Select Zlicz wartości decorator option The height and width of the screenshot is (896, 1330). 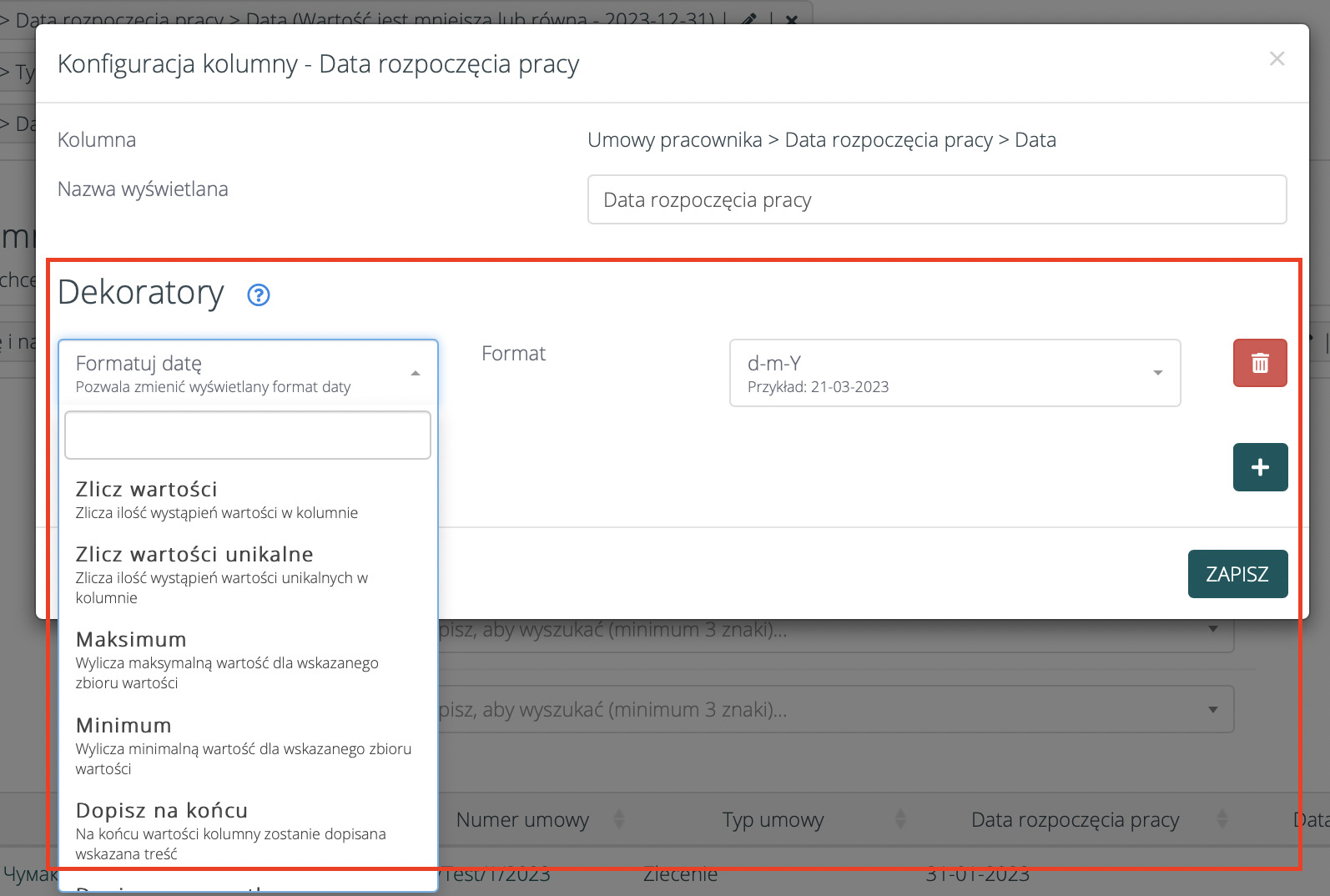pos(217,499)
